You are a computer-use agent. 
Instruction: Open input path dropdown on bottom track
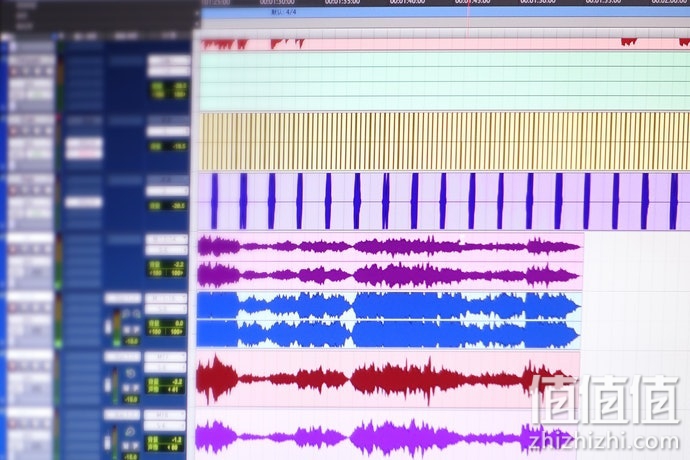tap(165, 415)
